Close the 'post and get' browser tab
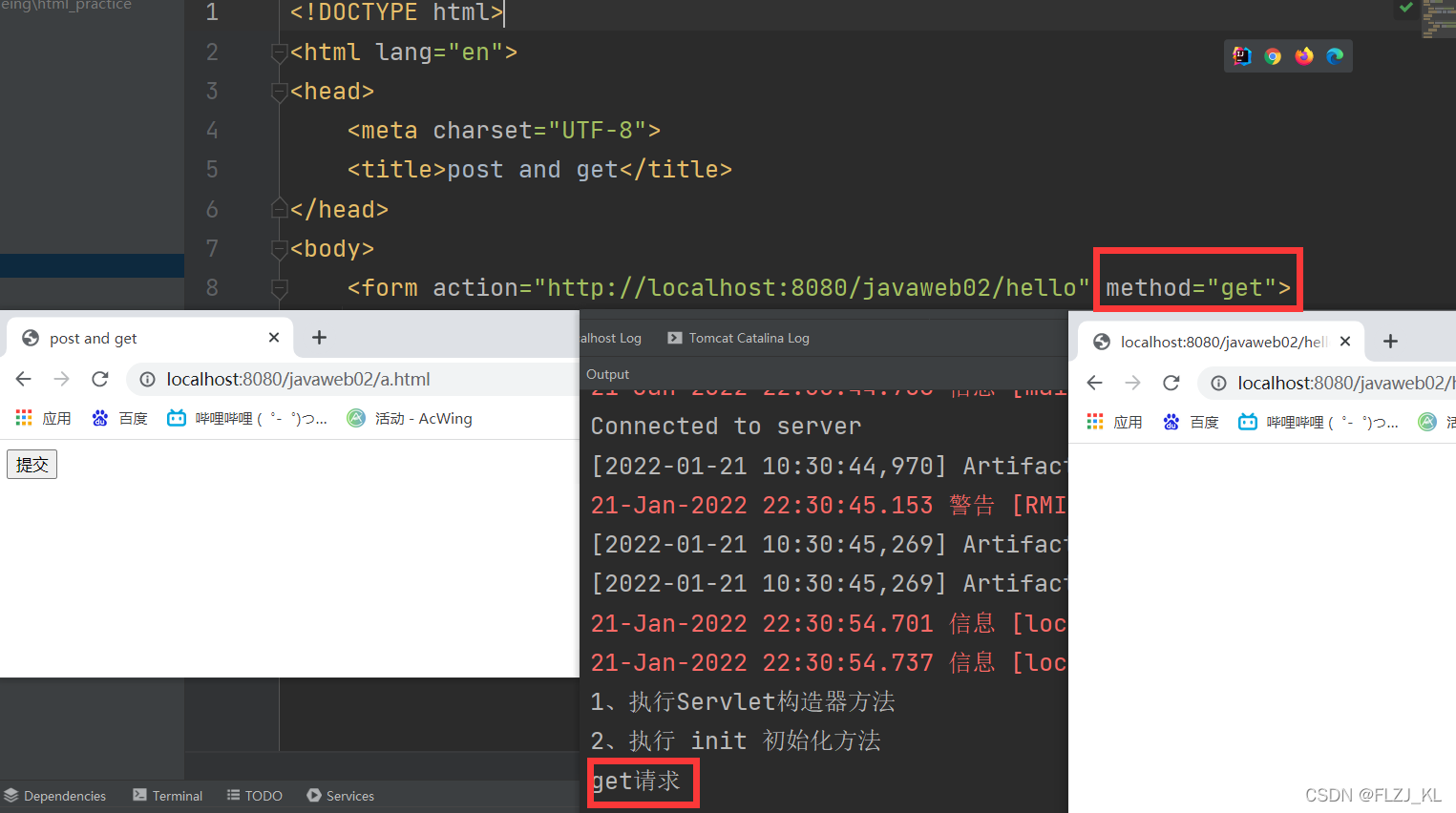The height and width of the screenshot is (813, 1456). pyautogui.click(x=274, y=338)
